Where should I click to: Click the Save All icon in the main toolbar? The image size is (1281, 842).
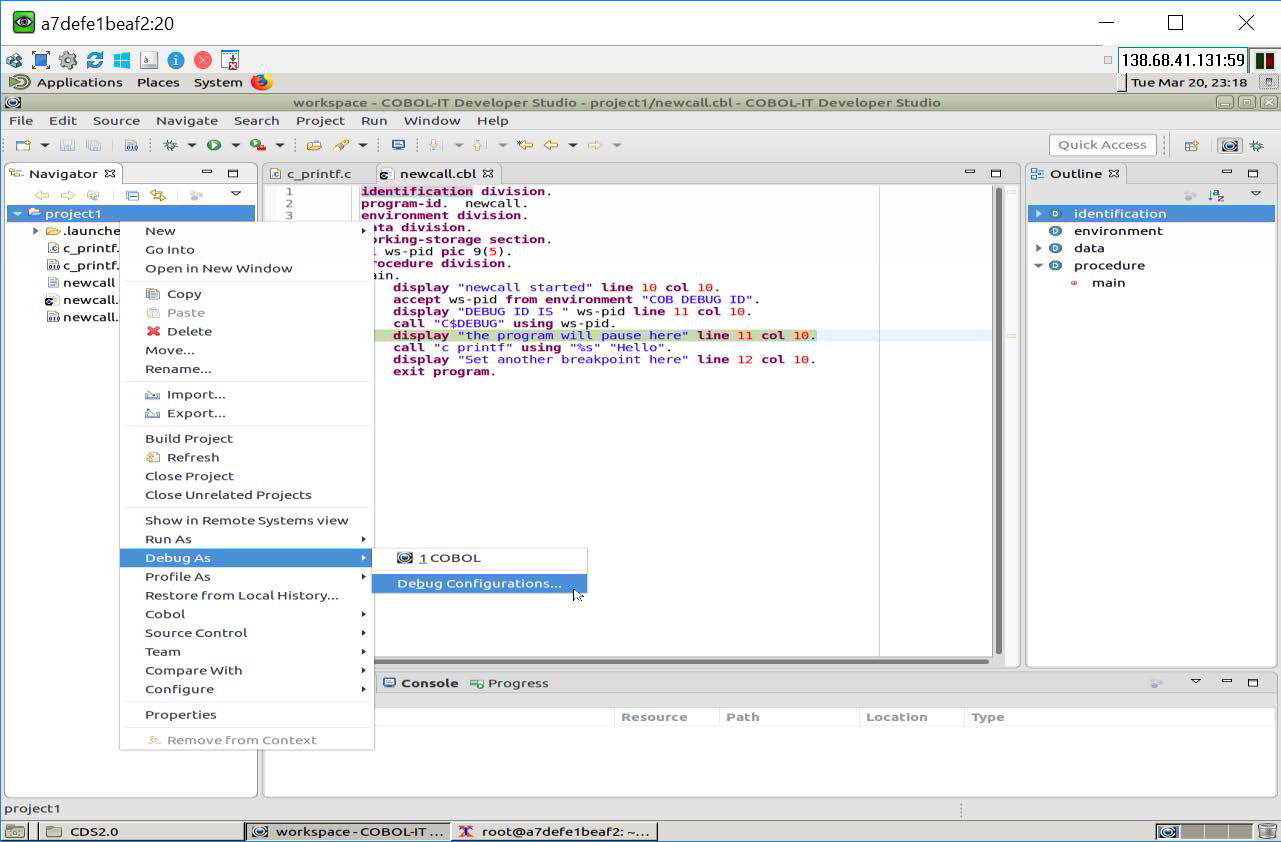coord(94,144)
